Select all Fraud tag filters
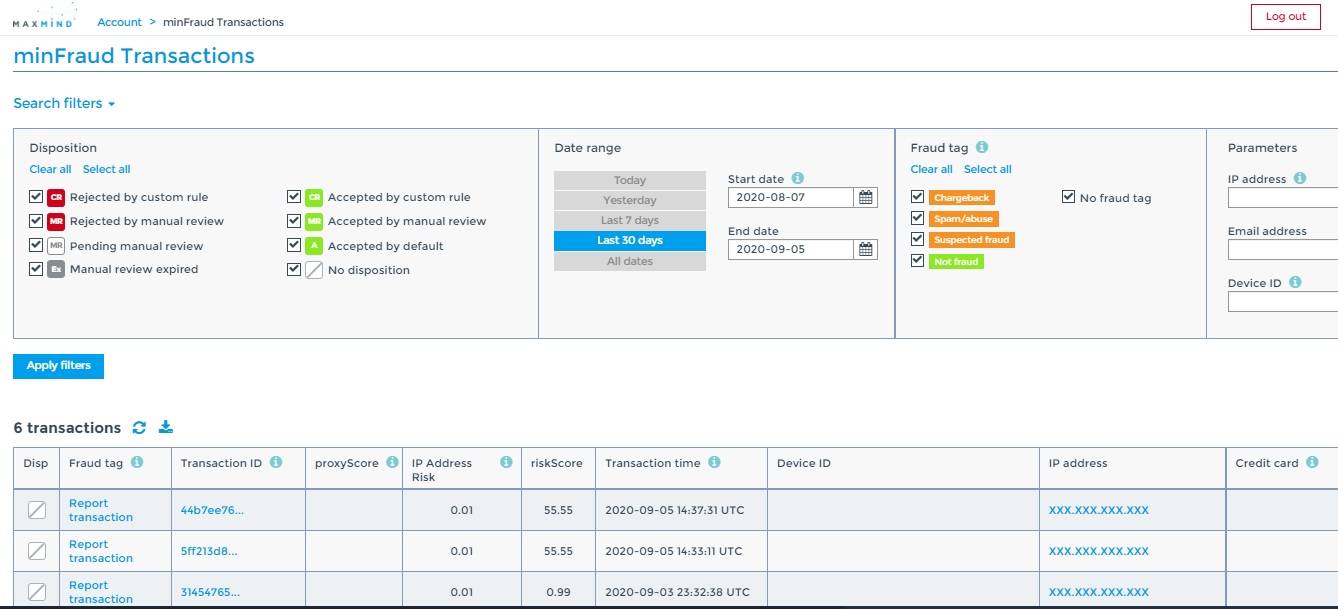1338x609 pixels. [988, 169]
